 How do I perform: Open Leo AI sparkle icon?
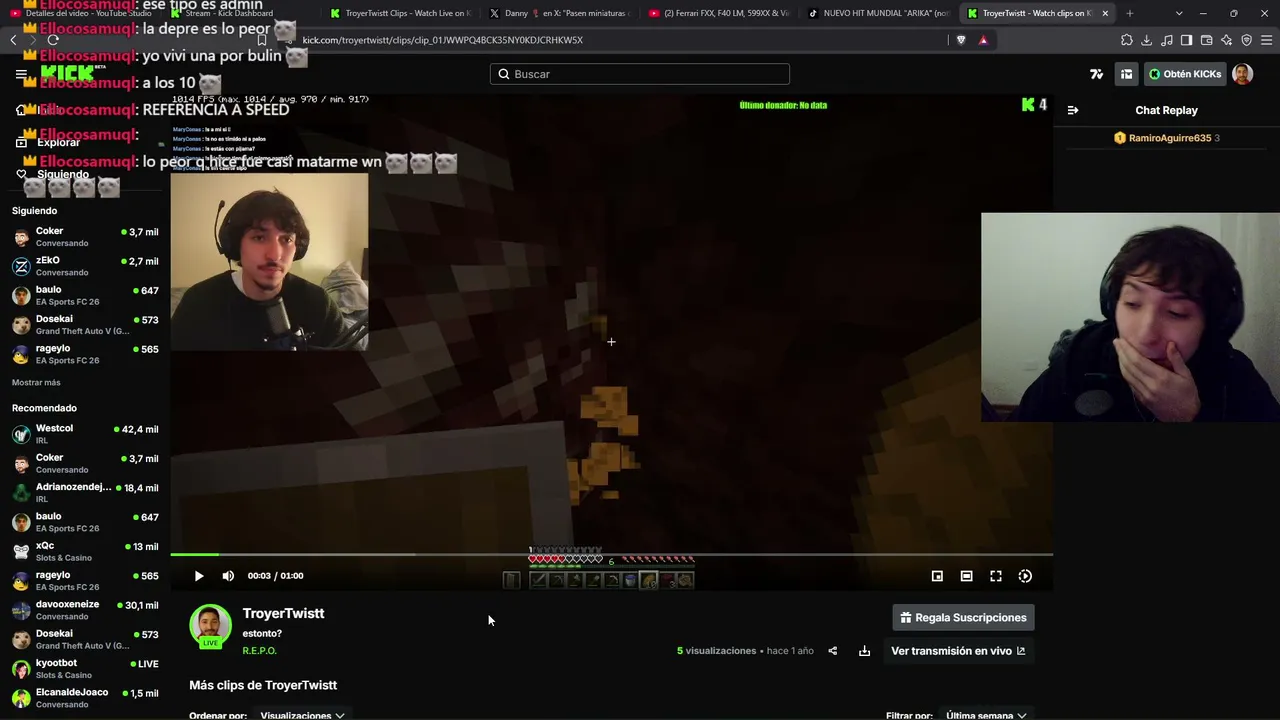click(x=1227, y=40)
